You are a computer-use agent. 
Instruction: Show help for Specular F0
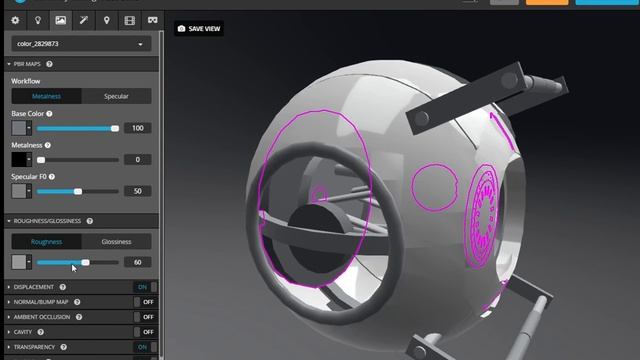tap(52, 177)
